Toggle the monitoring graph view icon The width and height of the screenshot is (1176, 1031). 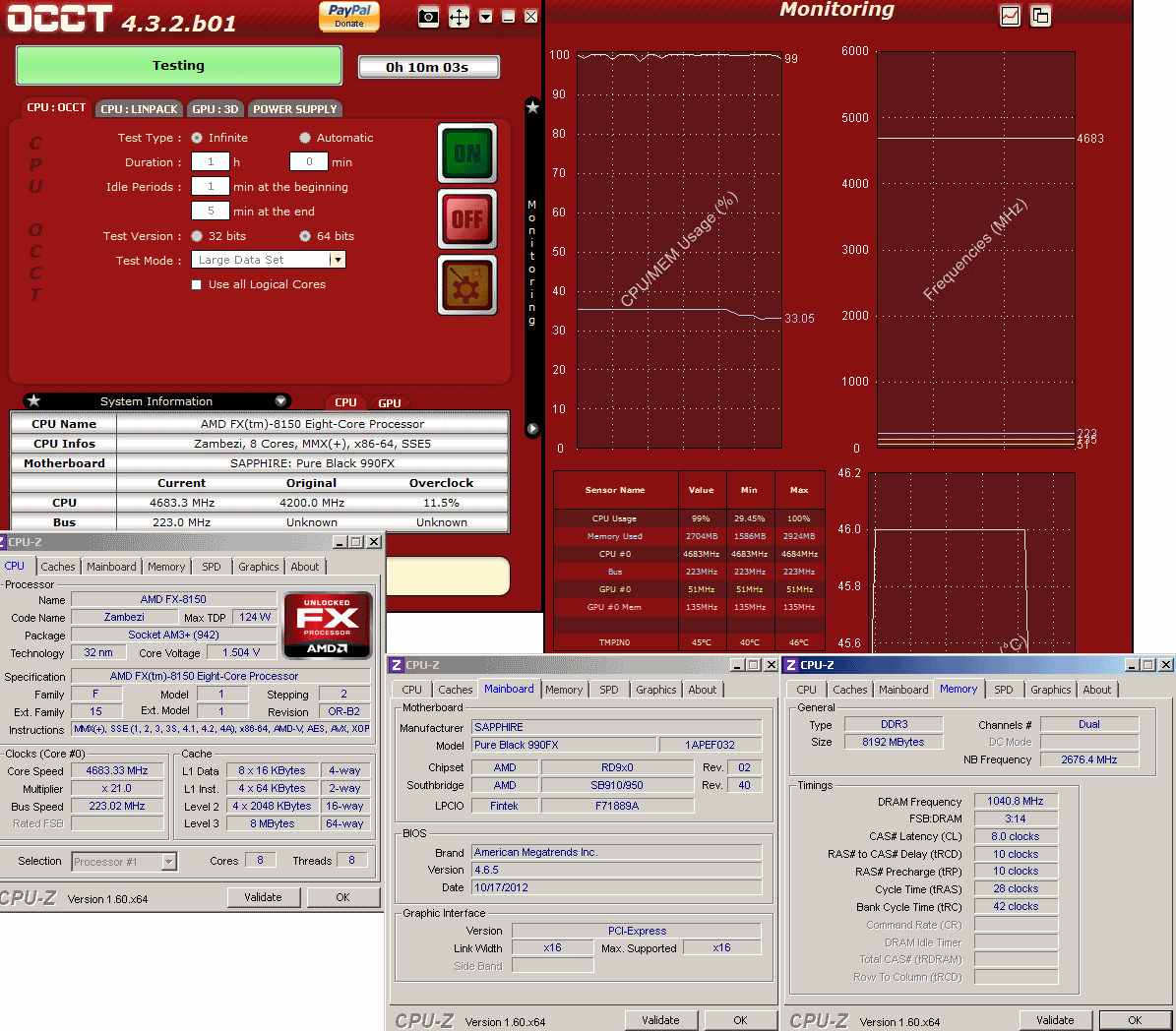click(1011, 16)
